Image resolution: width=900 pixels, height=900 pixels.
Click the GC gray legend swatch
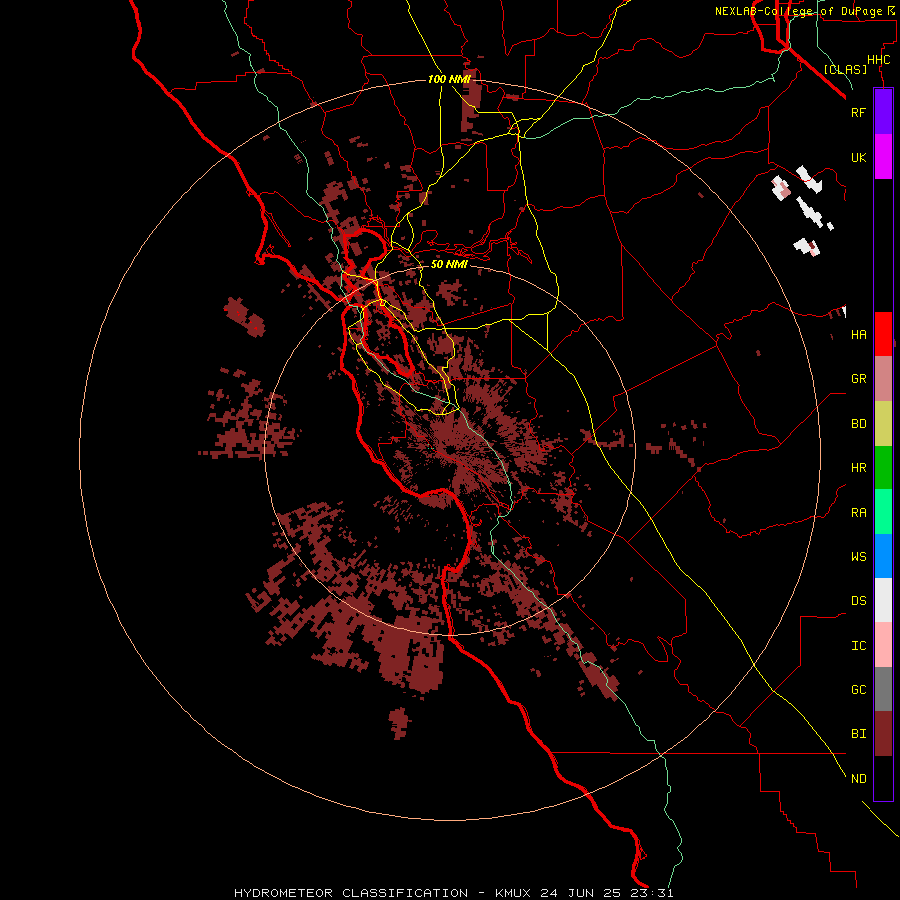coord(883,689)
